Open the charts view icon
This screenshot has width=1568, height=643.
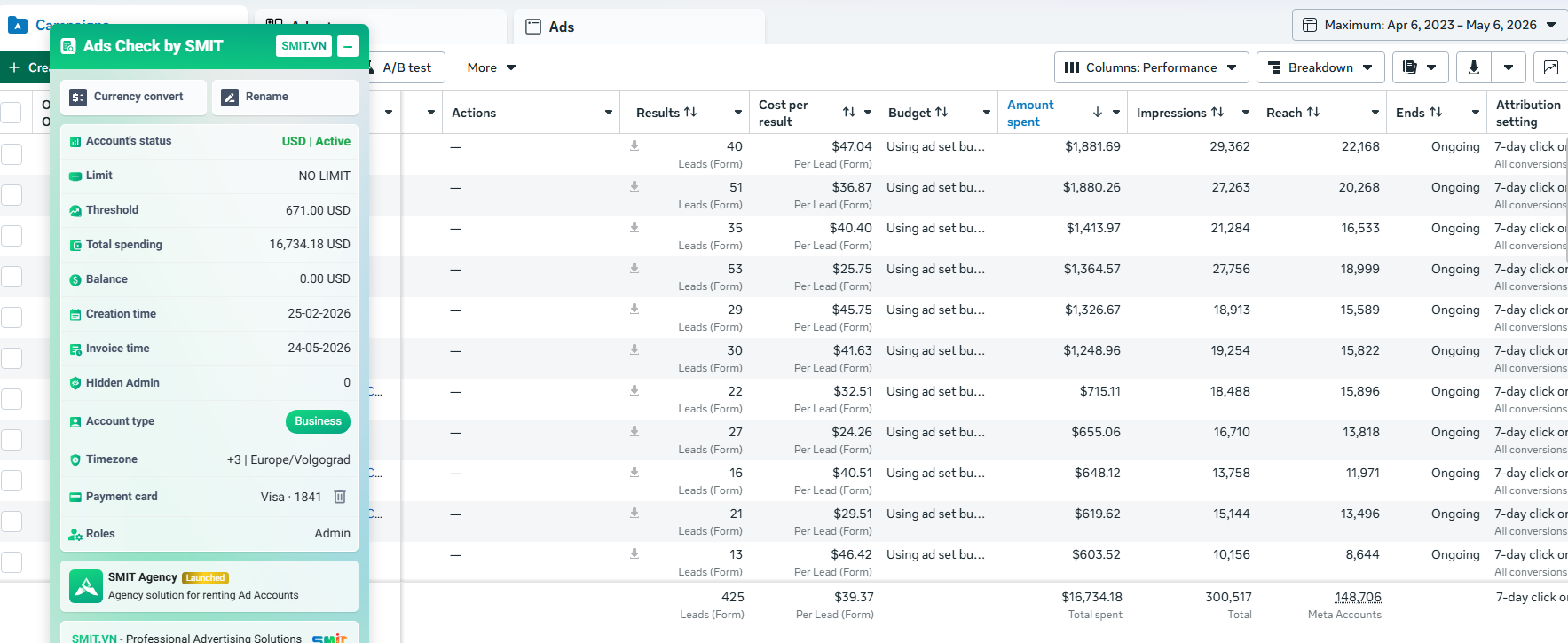point(1550,67)
